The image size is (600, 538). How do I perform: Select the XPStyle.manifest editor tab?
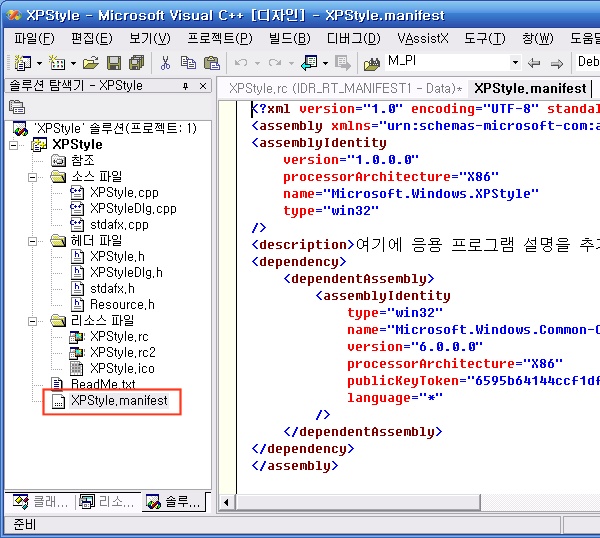click(x=530, y=89)
